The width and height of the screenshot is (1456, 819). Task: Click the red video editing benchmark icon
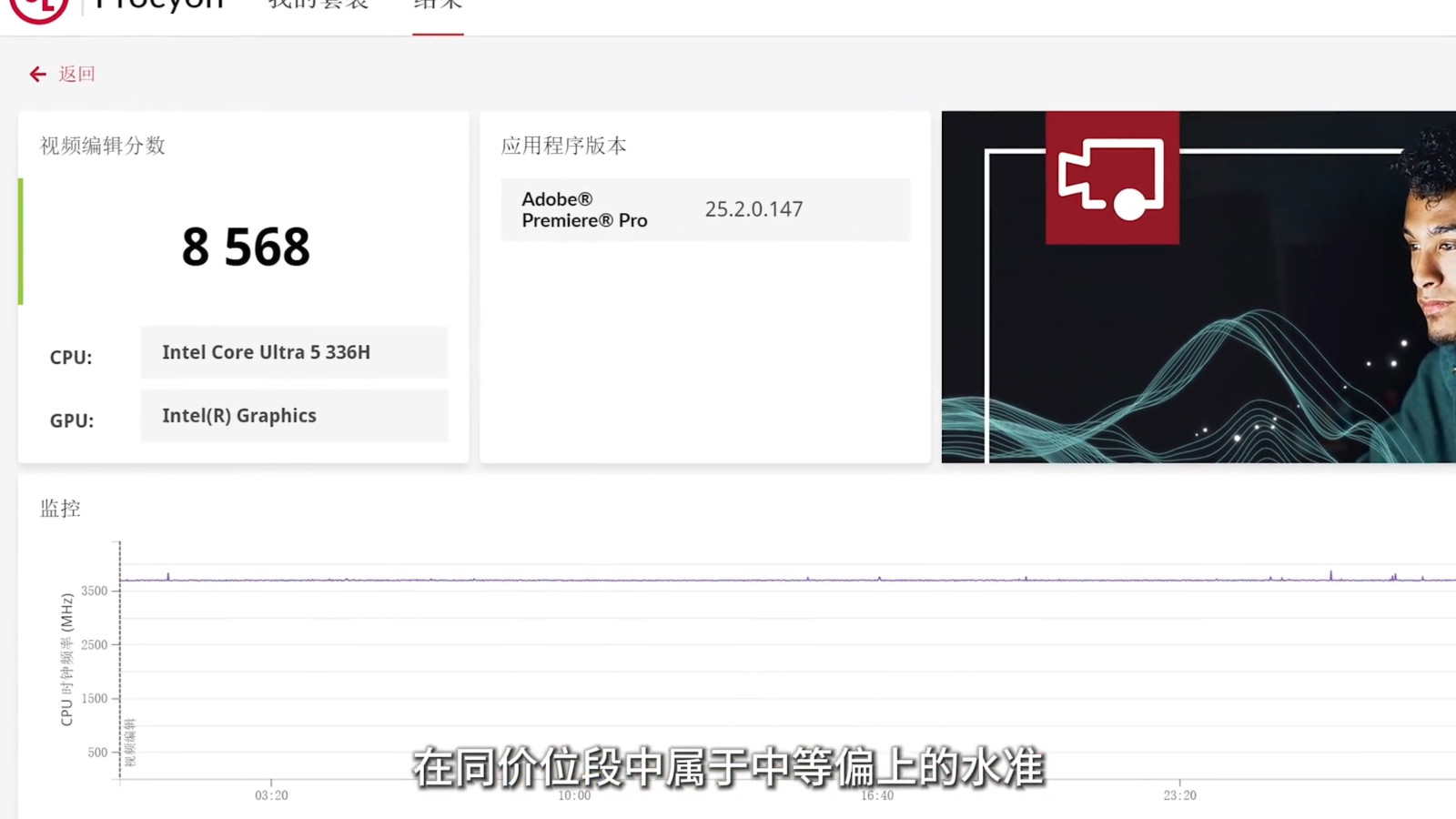(x=1112, y=177)
